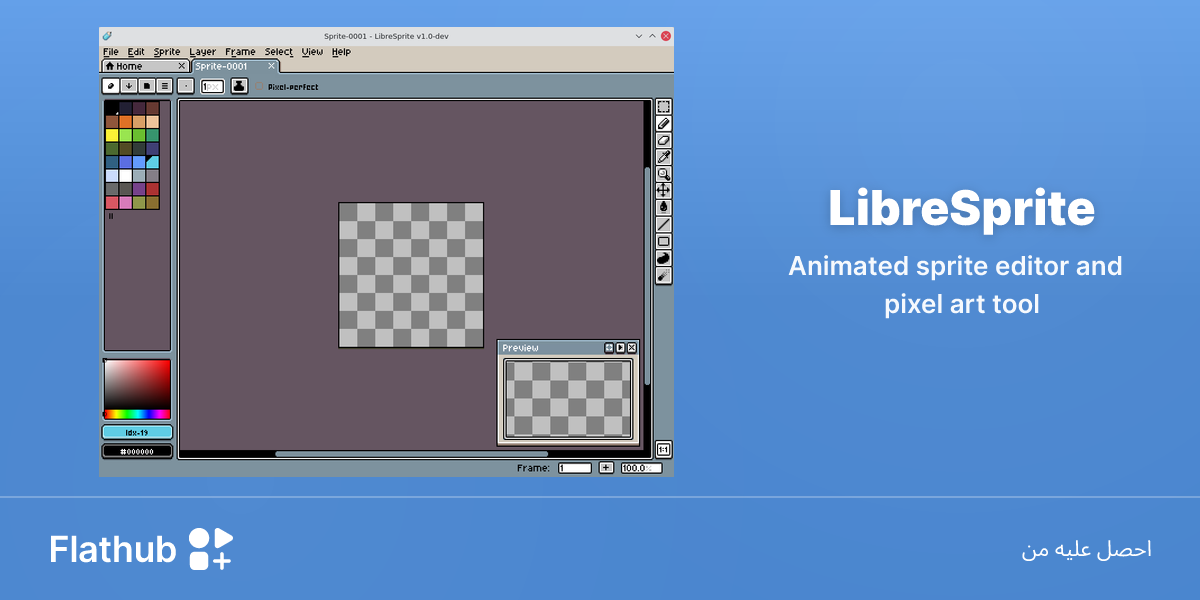Pick the pink palette swatch
Screen dimensions: 1200x600
coord(125,202)
